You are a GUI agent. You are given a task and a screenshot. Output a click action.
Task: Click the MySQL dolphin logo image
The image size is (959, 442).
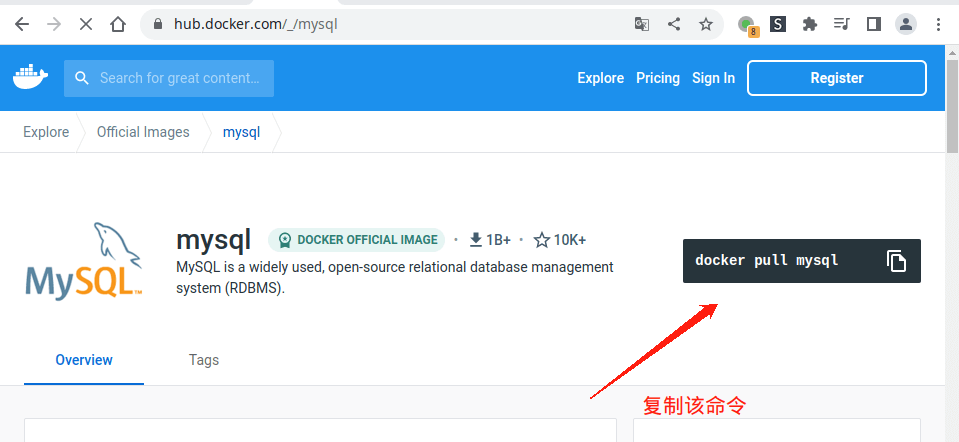(84, 260)
